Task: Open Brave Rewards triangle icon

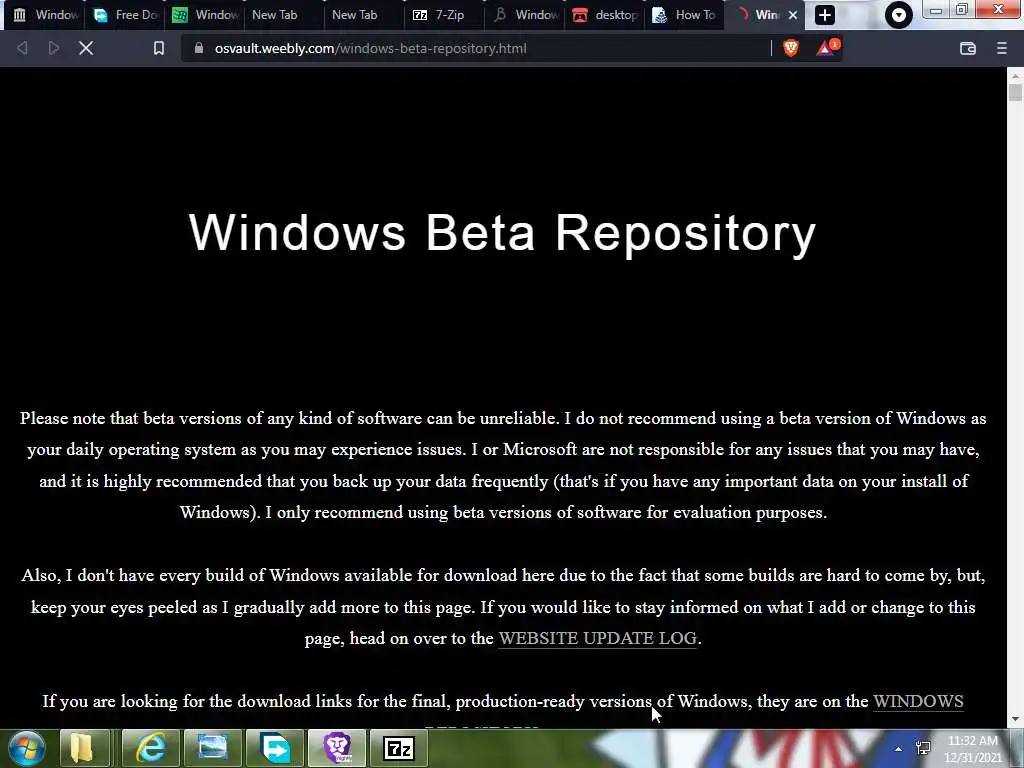Action: pos(826,48)
